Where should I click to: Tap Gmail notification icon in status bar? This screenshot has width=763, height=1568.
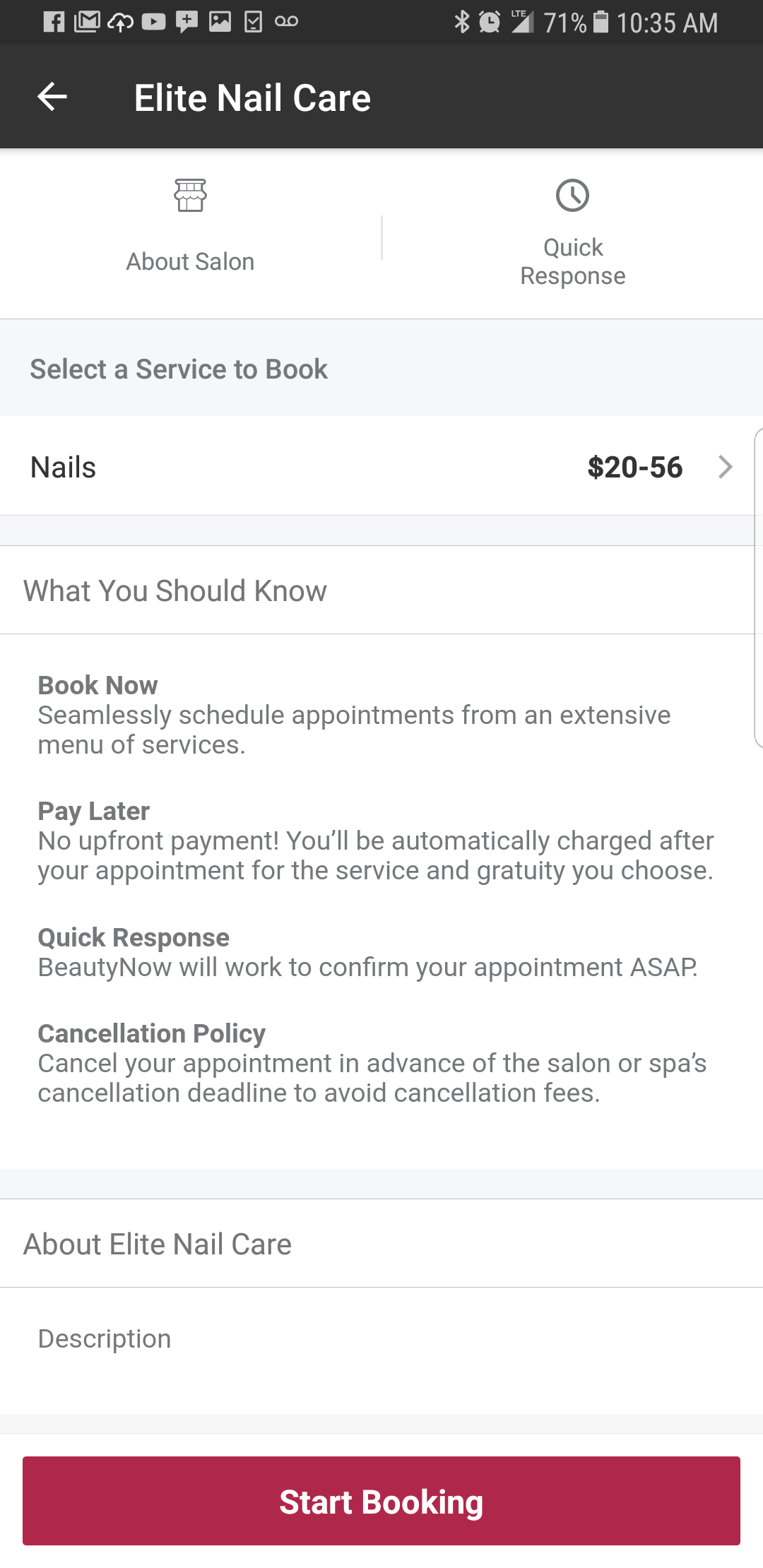point(87,22)
